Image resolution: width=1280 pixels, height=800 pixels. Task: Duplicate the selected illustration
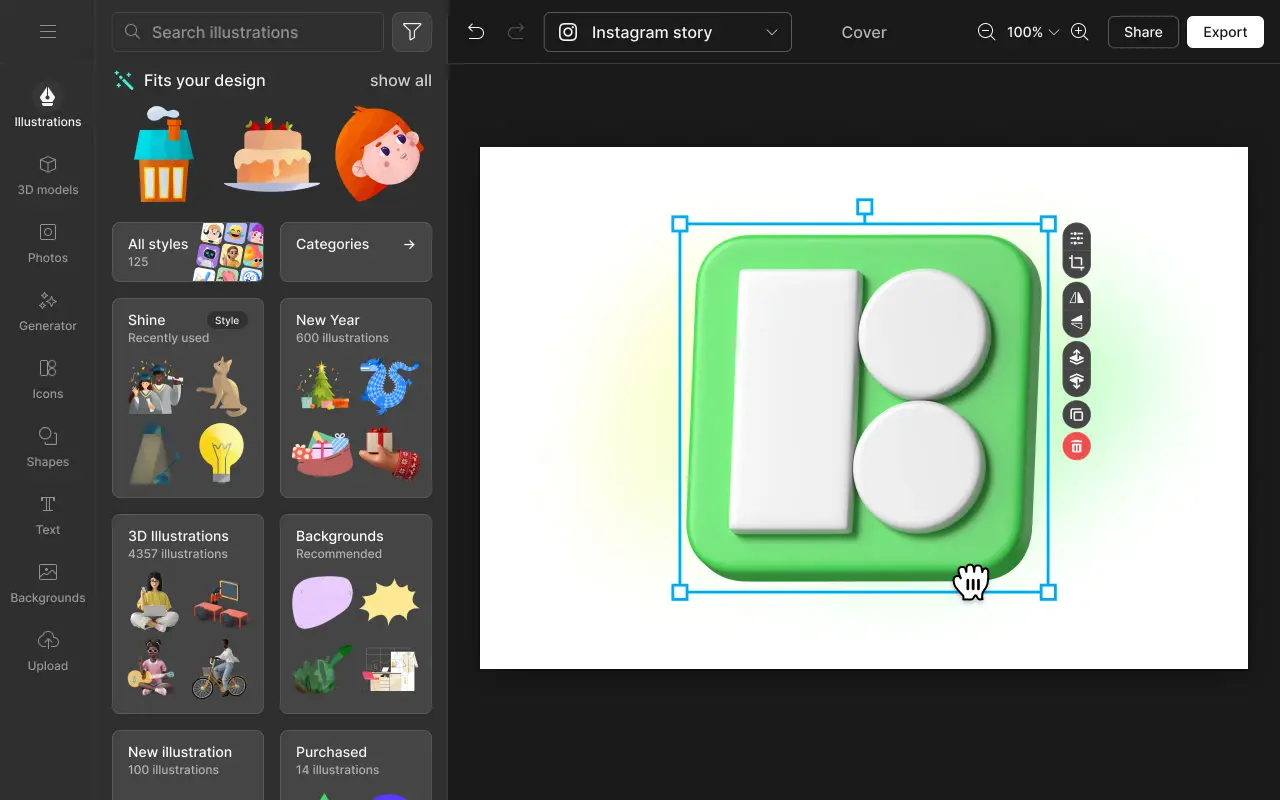(1076, 414)
